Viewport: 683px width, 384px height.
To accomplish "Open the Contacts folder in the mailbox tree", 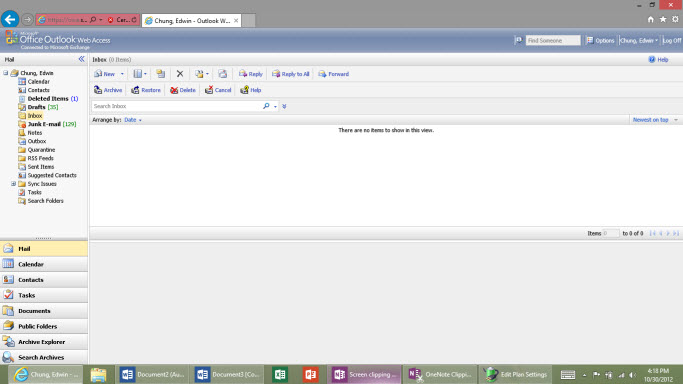I will pyautogui.click(x=34, y=90).
